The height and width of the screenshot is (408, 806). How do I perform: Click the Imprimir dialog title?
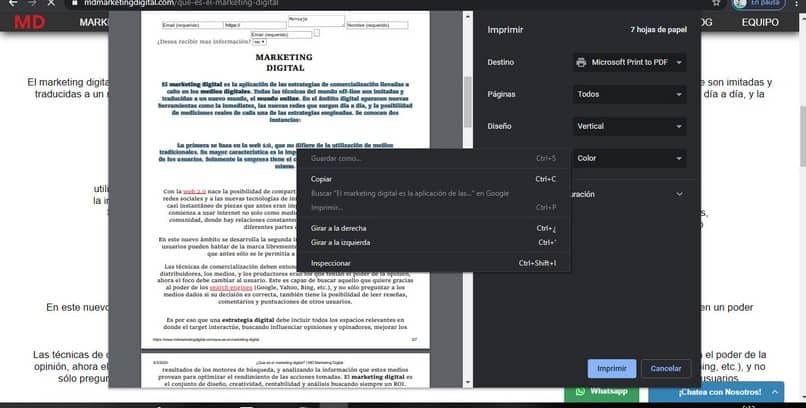505,30
